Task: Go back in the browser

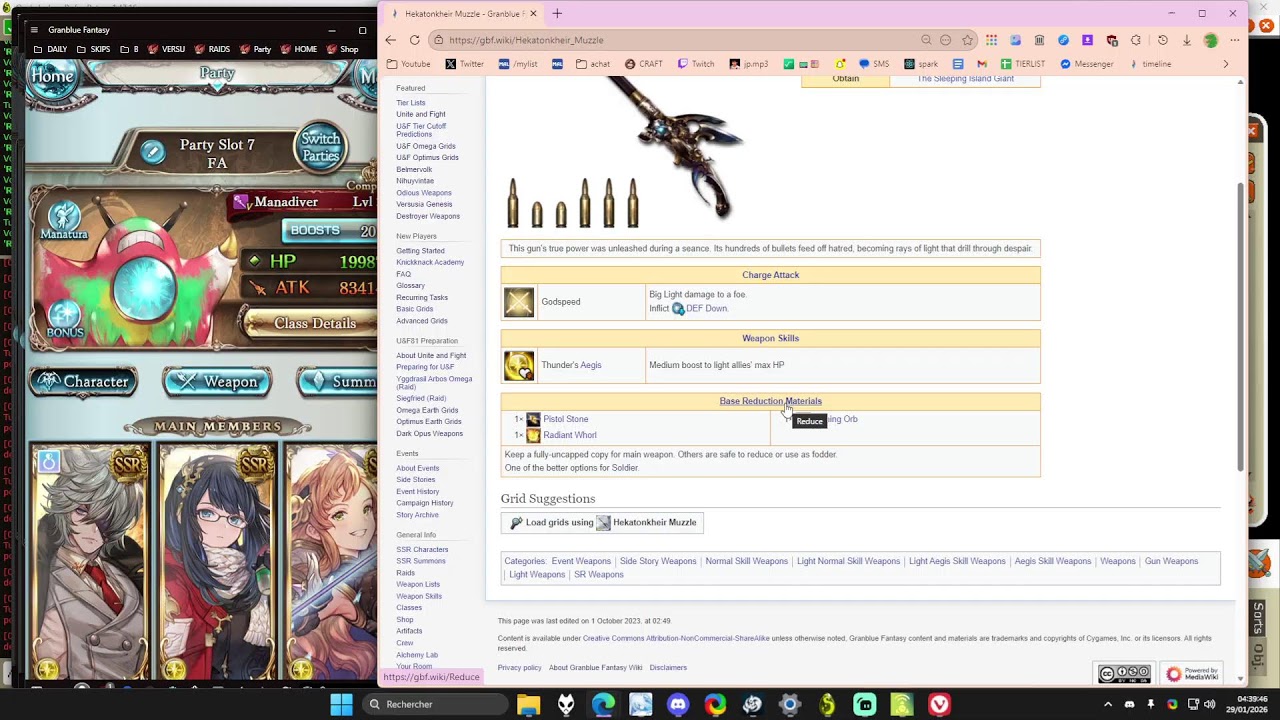Action: coord(391,40)
